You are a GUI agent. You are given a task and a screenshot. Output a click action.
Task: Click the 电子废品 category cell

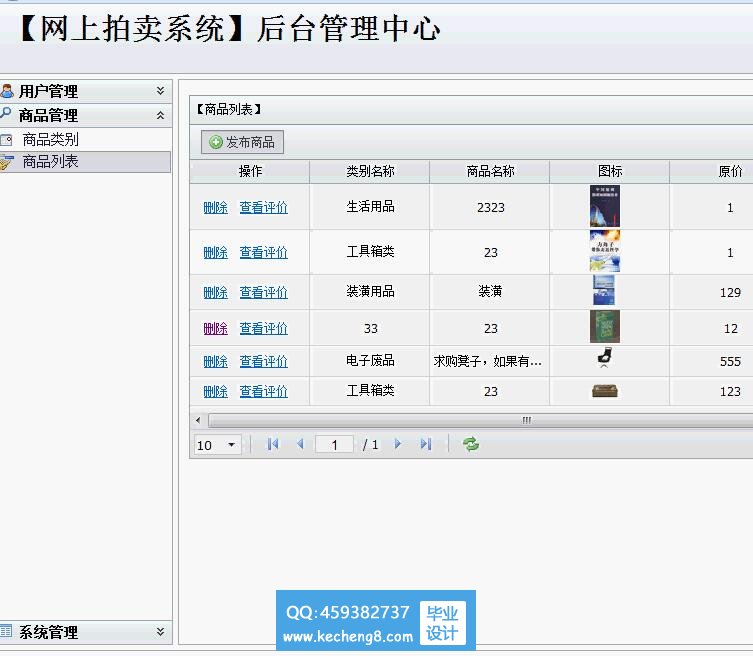(x=370, y=361)
